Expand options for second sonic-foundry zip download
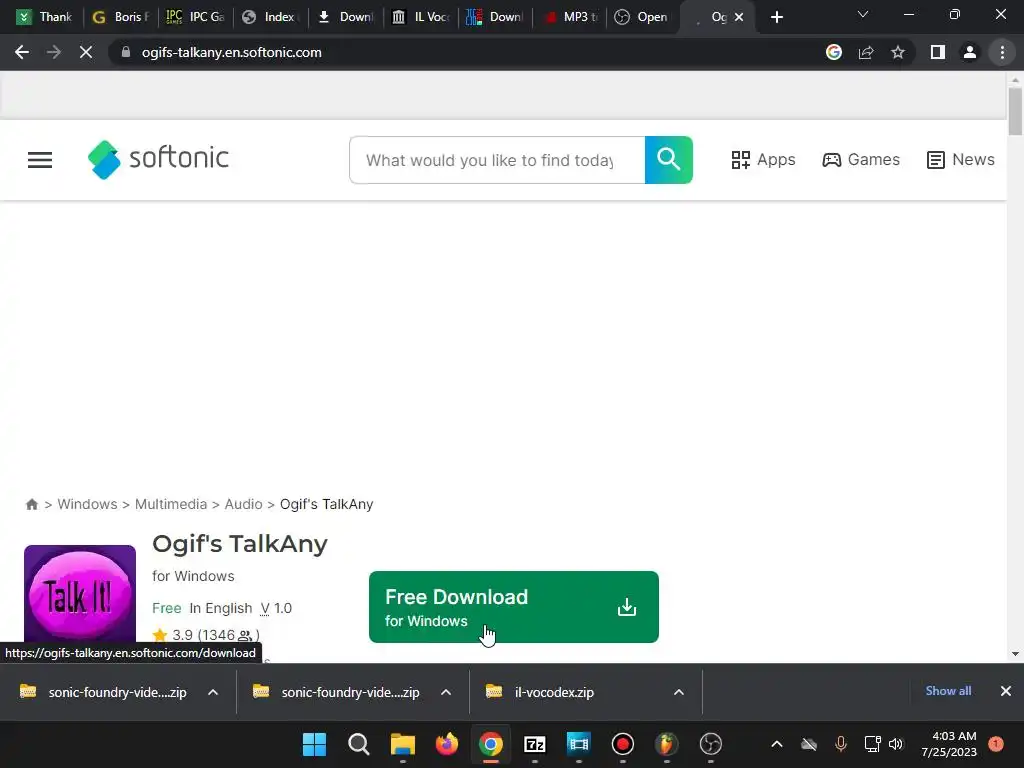 coord(446,692)
